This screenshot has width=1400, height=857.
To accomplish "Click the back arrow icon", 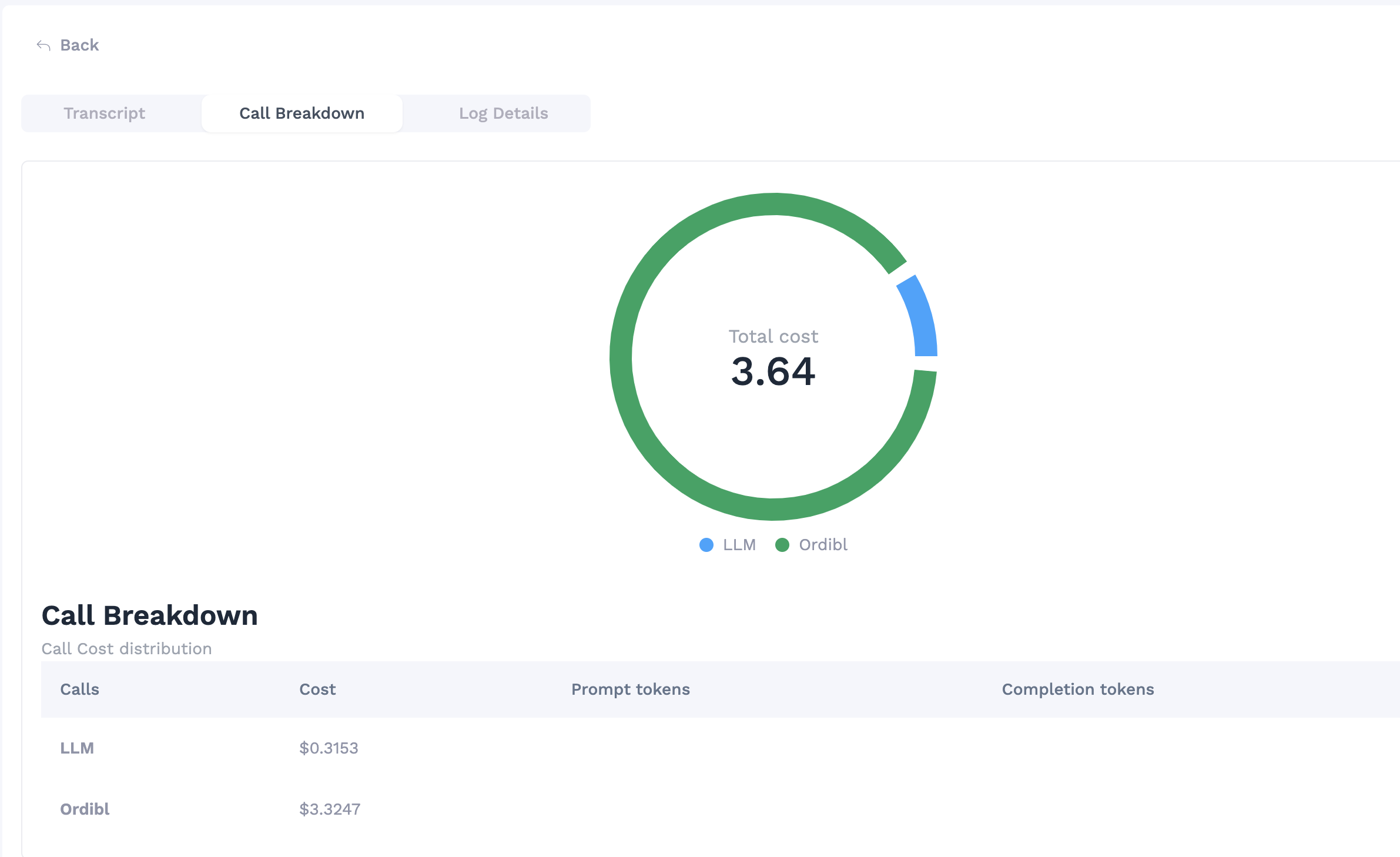I will click(43, 45).
